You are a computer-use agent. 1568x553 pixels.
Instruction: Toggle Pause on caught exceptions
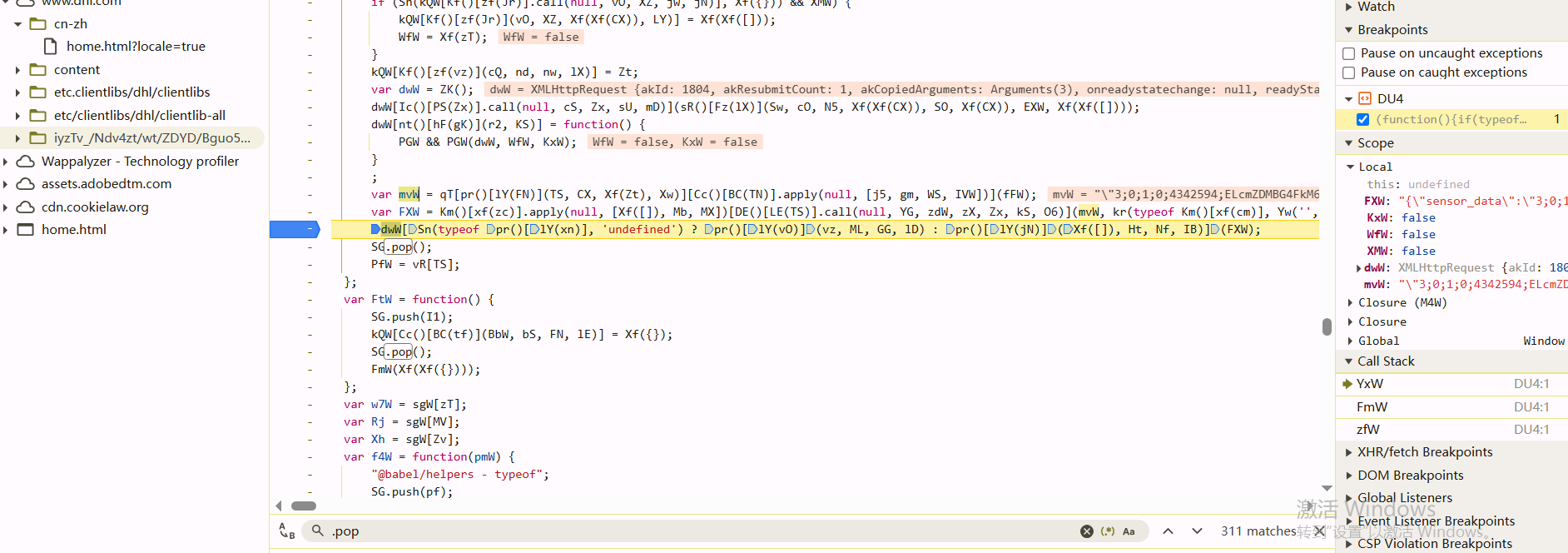(1349, 72)
